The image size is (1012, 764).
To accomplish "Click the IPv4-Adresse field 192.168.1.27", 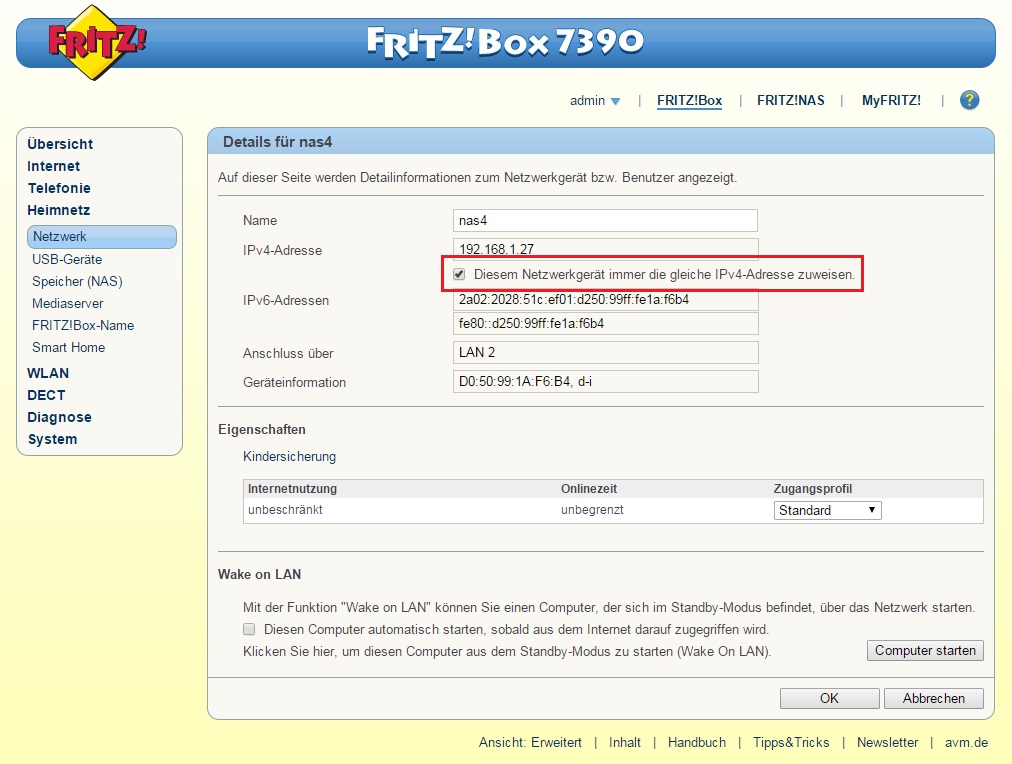I will tap(605, 248).
